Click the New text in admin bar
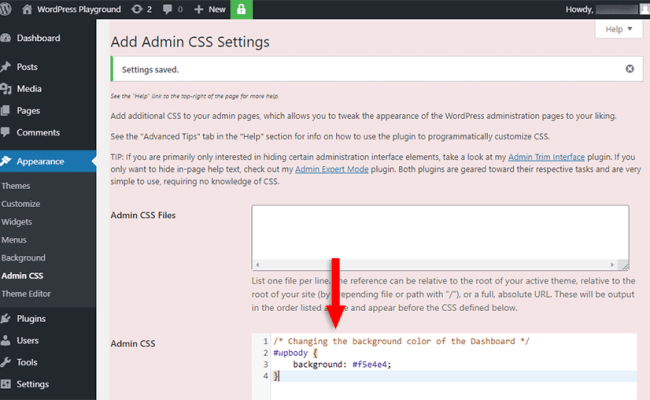The image size is (650, 400). click(x=217, y=9)
